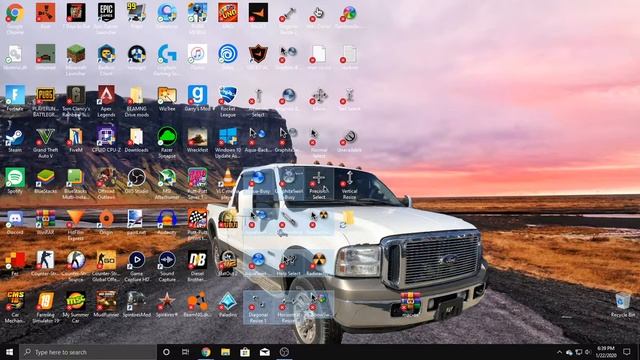Select the Fortnite desktop icon

point(15,95)
